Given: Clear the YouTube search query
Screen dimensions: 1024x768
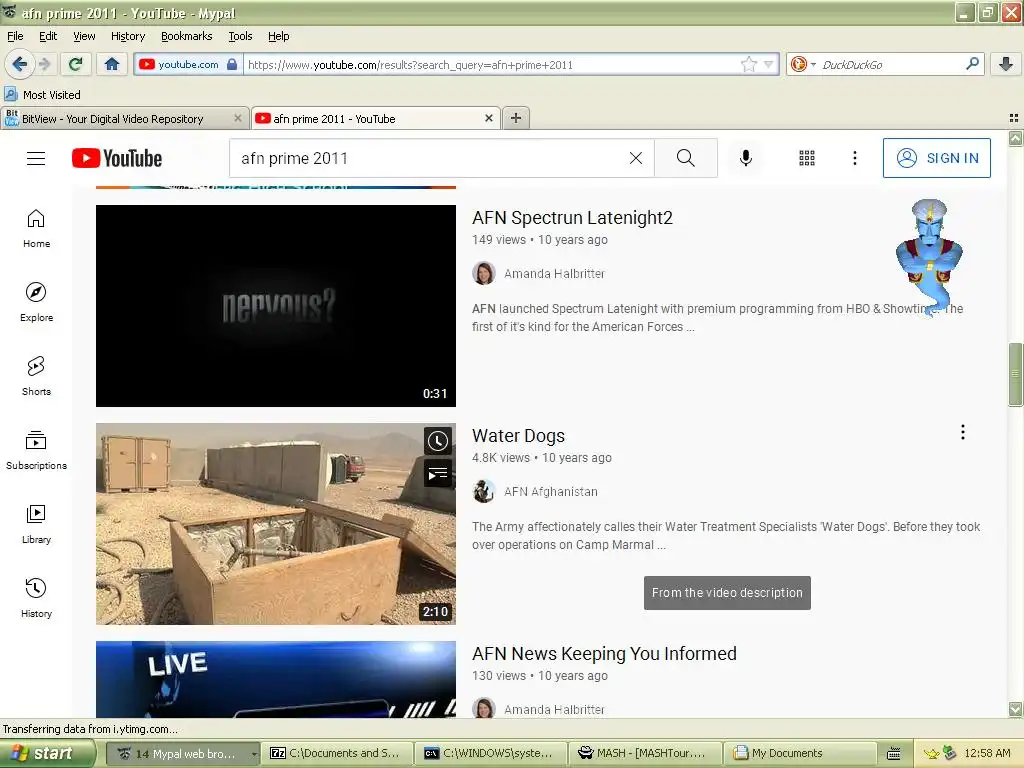Looking at the screenshot, I should 635,158.
